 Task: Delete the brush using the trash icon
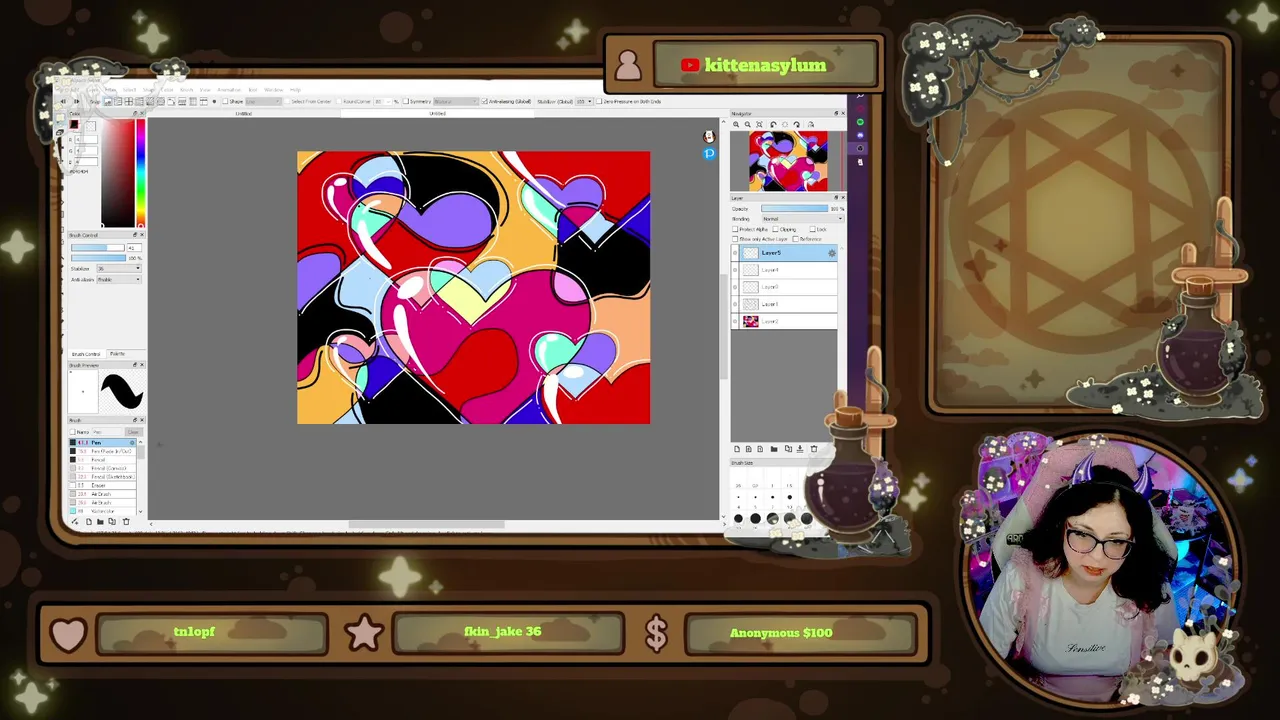click(126, 521)
